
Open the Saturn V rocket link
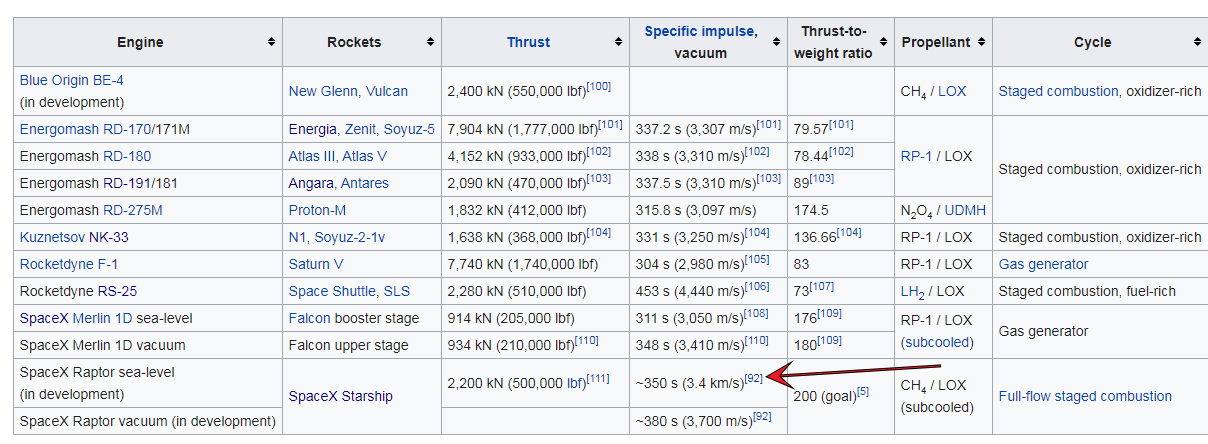(x=316, y=264)
